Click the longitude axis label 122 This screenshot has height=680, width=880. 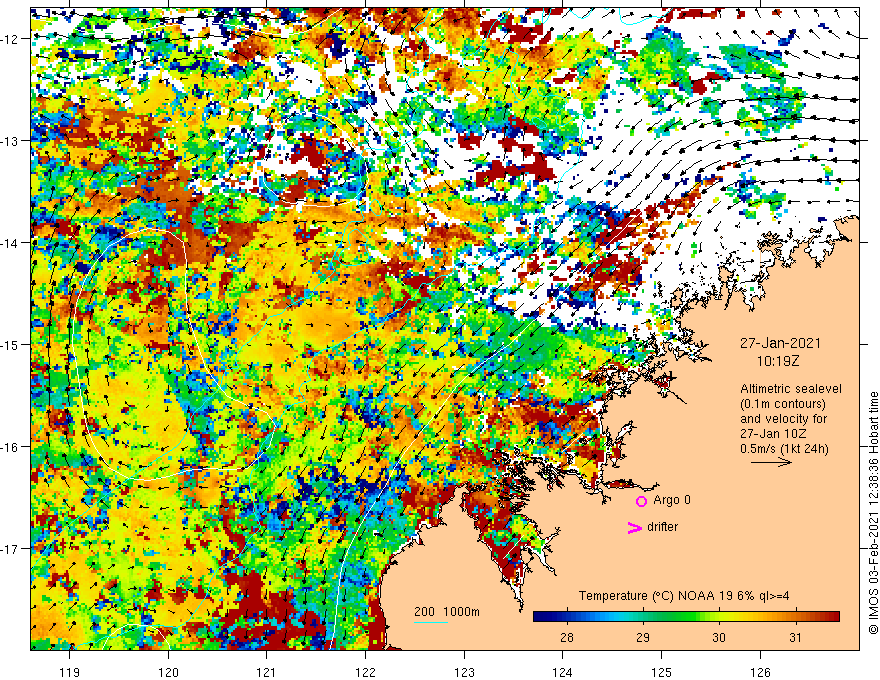(365, 672)
